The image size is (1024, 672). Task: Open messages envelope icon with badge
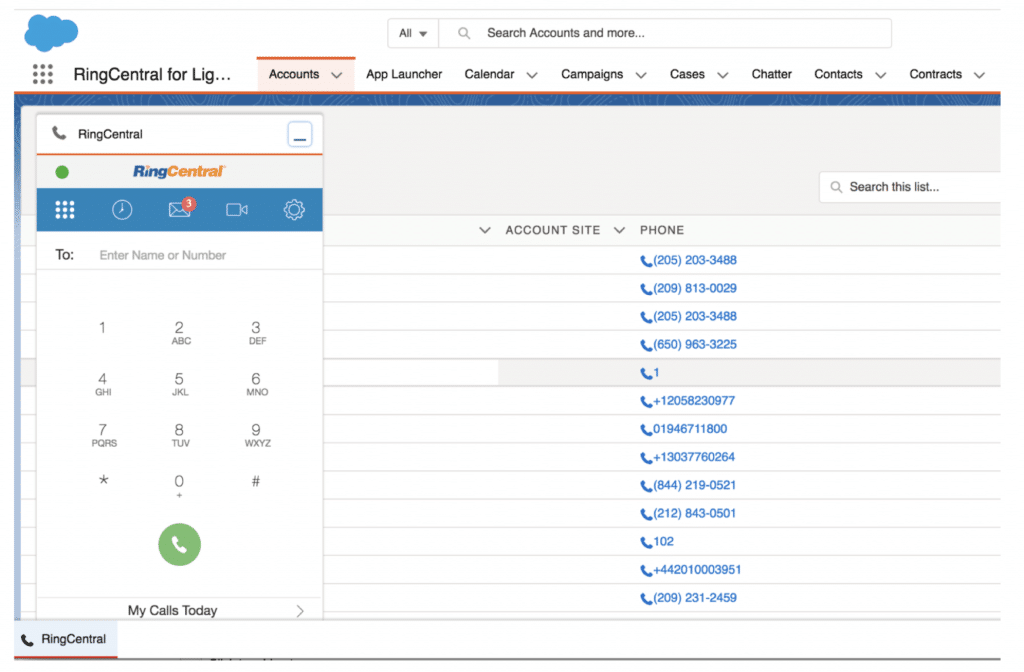point(180,209)
